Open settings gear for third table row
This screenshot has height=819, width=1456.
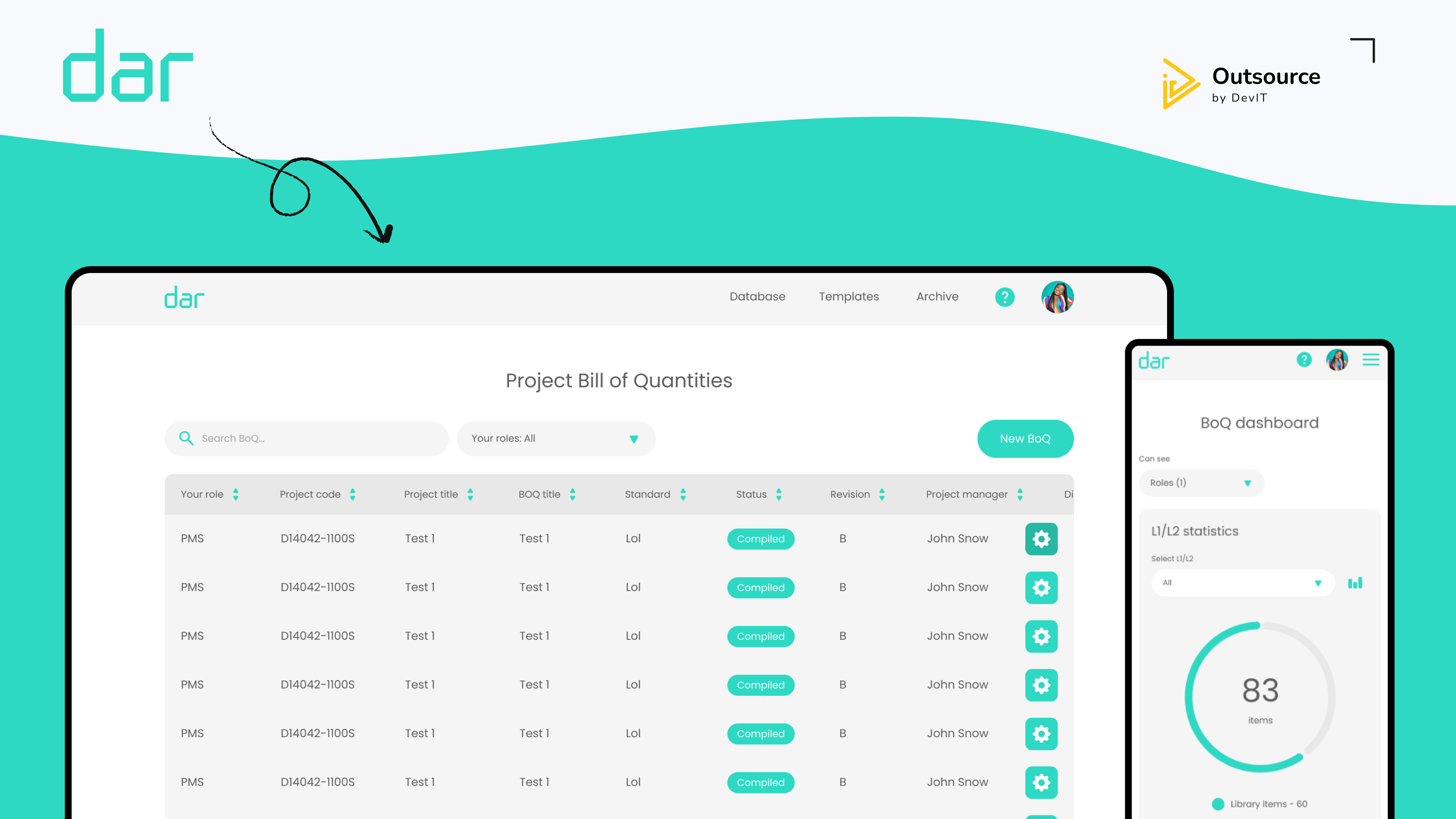(x=1041, y=636)
